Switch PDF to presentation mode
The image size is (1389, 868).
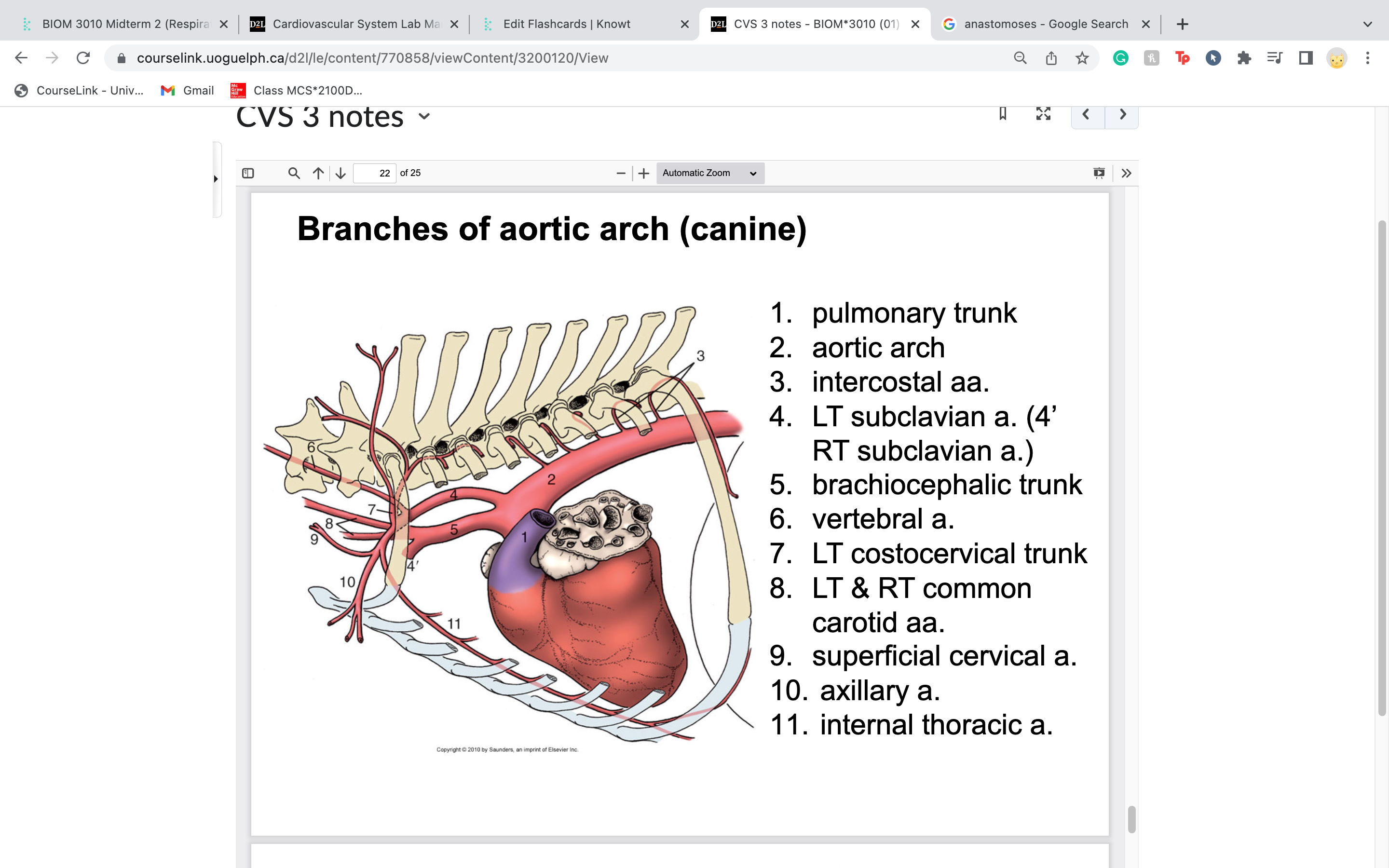1099,173
